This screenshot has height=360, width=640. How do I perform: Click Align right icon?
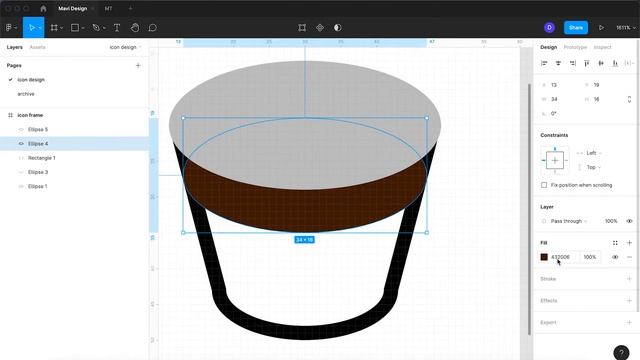[573, 63]
